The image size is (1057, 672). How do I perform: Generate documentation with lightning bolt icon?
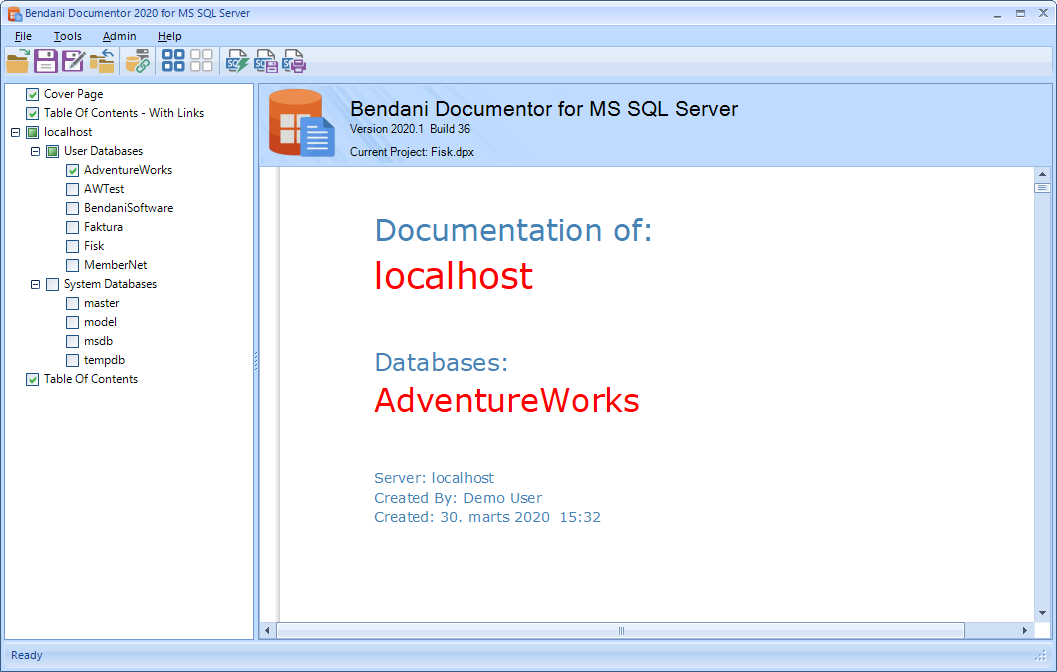tap(237, 61)
